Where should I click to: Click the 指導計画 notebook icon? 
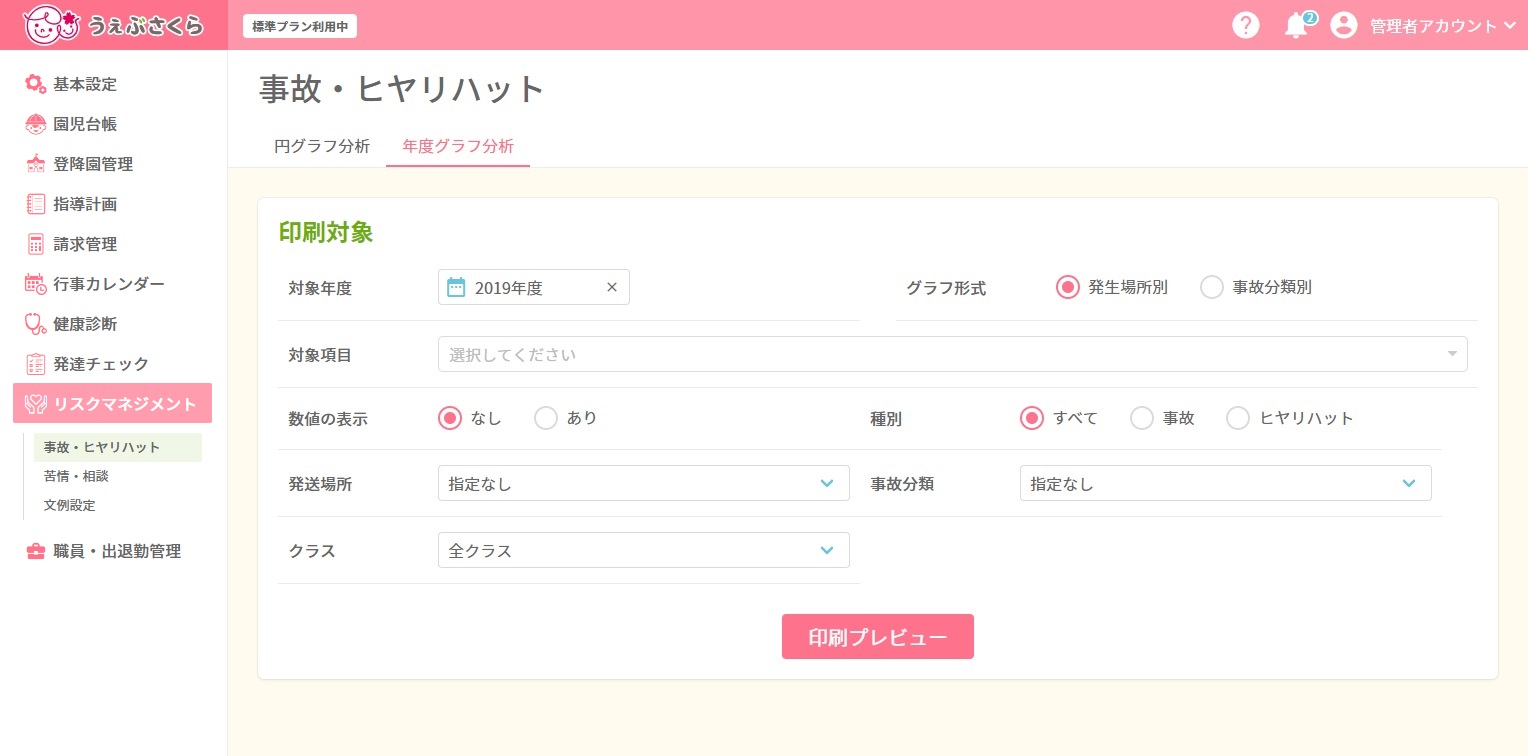coord(36,204)
